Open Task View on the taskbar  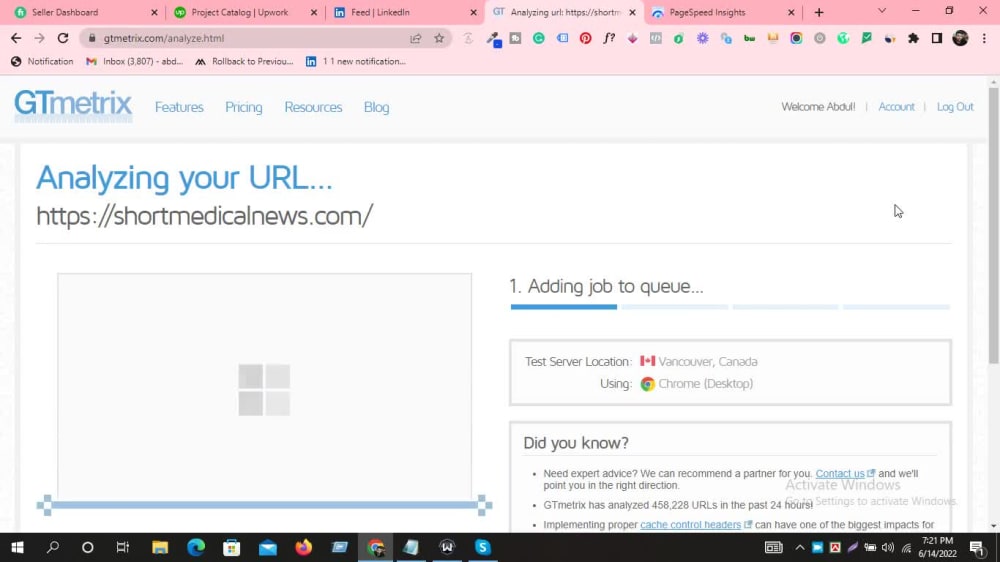tap(122, 547)
